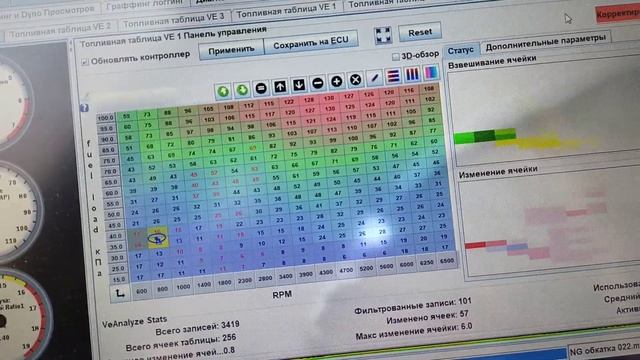Click the VeAnalyze Stats heading

(x=134, y=322)
